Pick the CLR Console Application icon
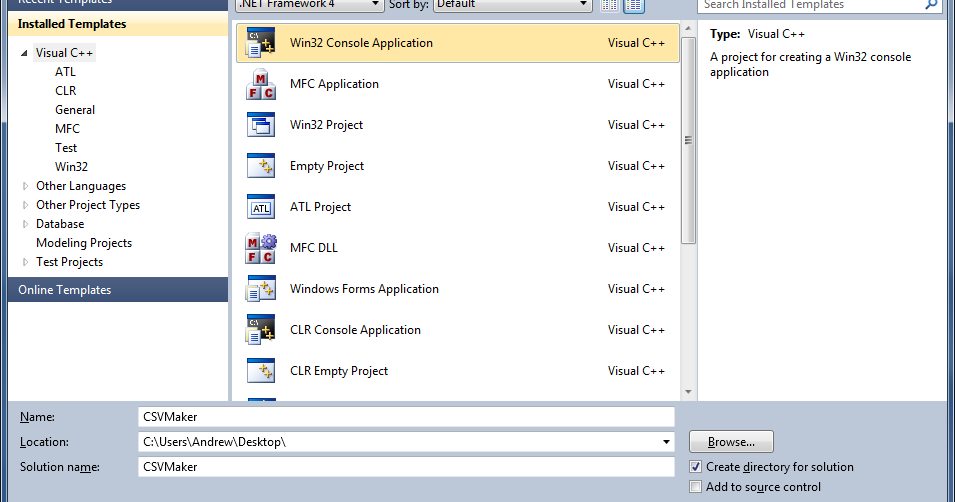 click(261, 330)
